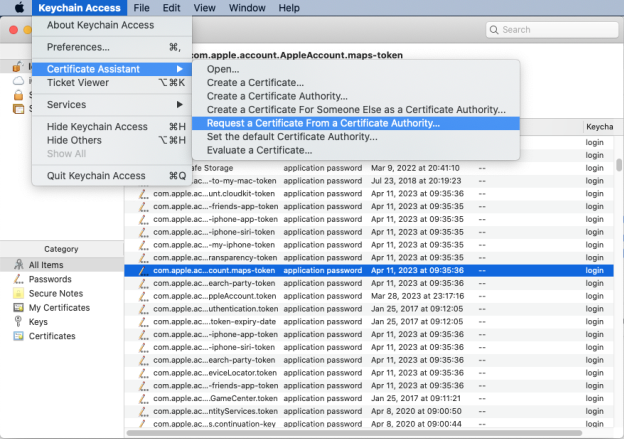Open the Window menu
The width and height of the screenshot is (624, 439).
pyautogui.click(x=247, y=8)
